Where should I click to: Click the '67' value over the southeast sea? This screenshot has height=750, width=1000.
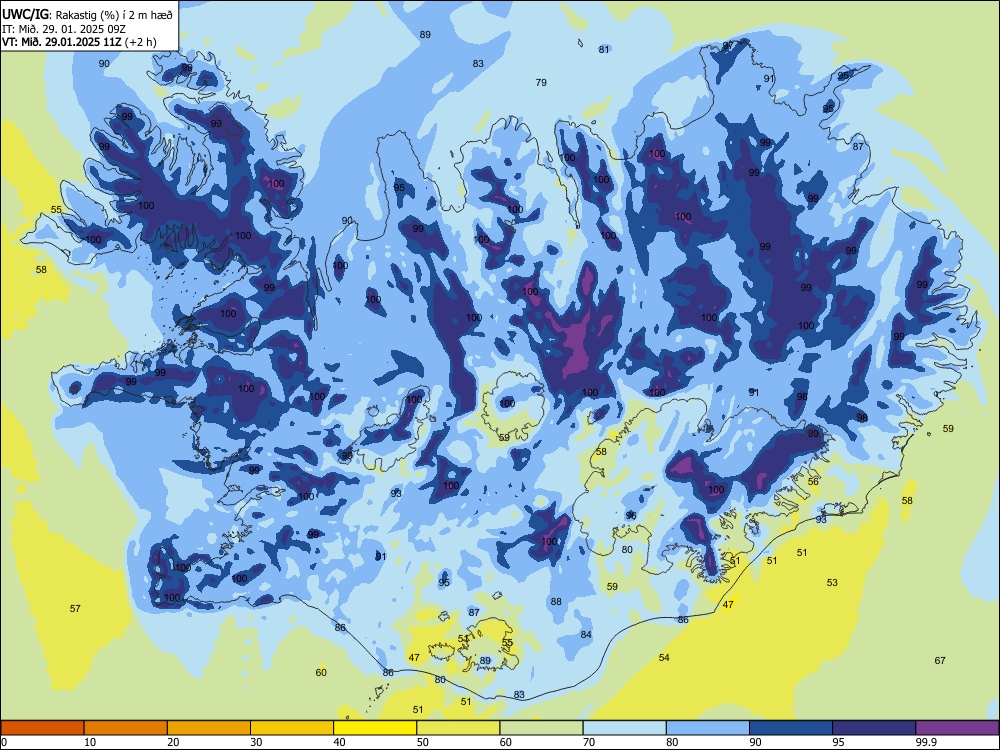939,660
